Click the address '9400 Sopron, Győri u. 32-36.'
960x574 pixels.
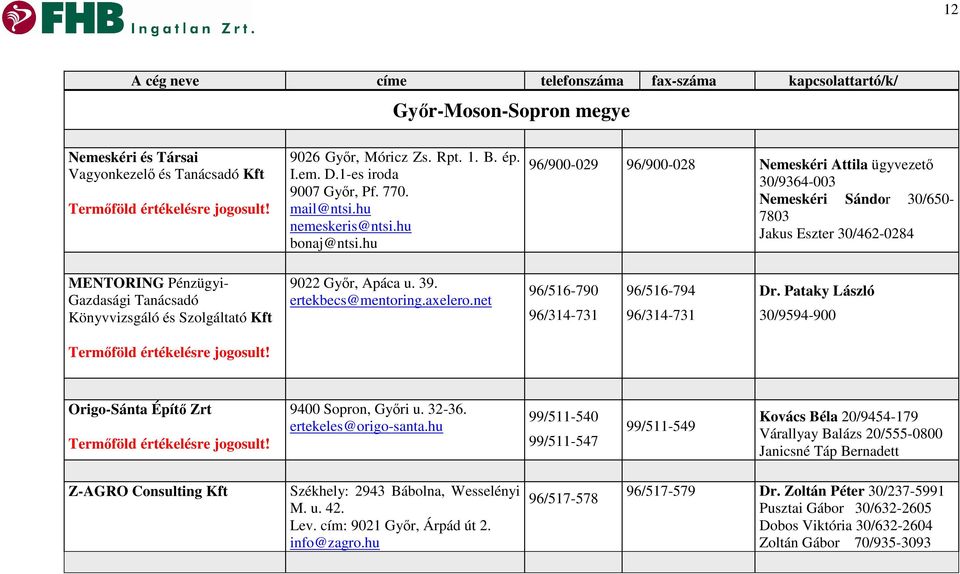(378, 409)
